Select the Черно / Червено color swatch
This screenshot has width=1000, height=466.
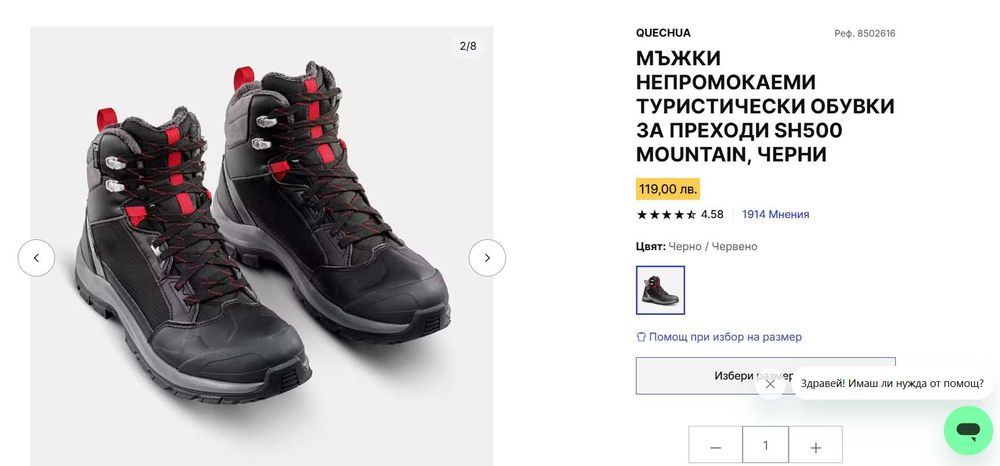(660, 290)
